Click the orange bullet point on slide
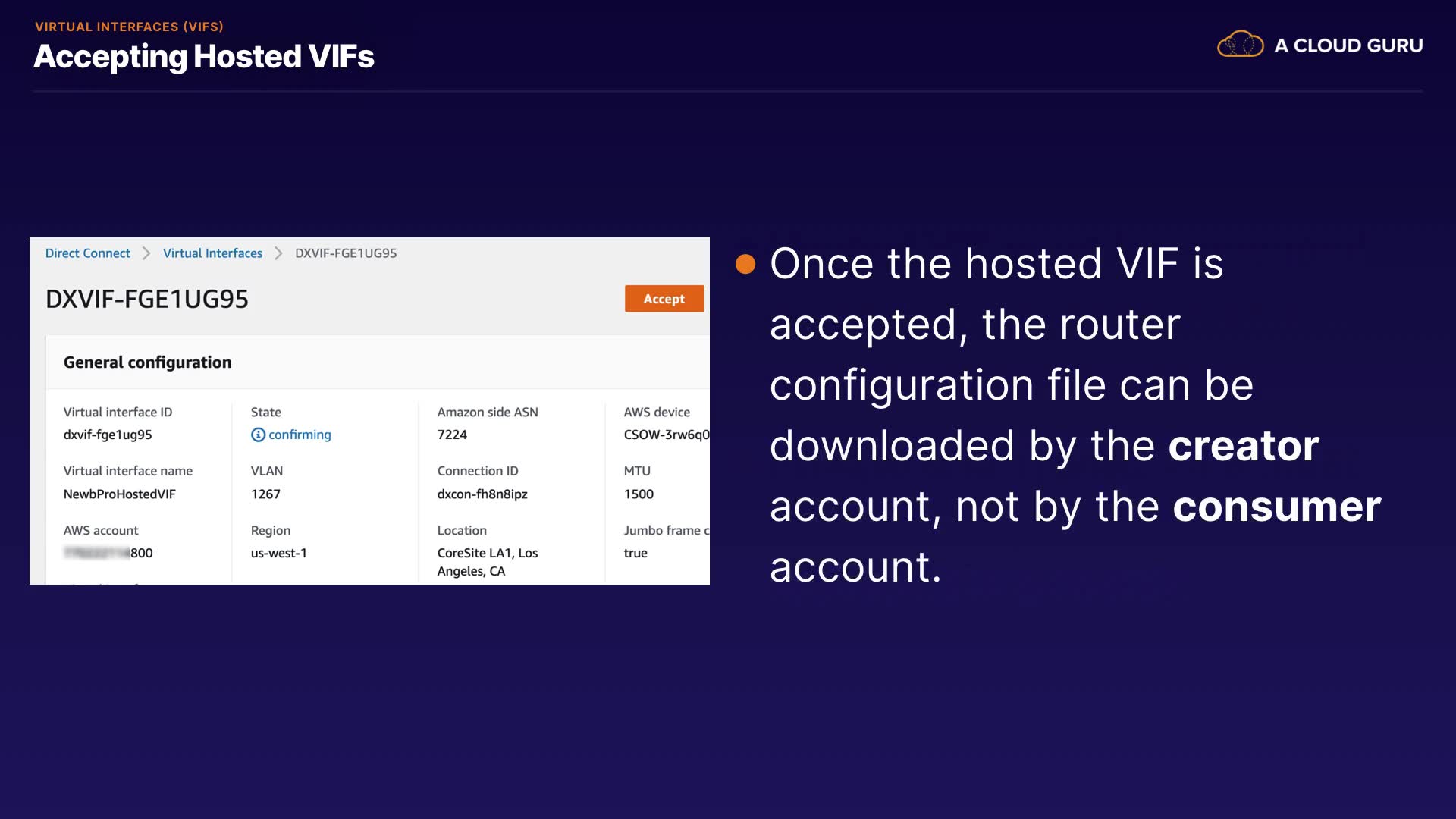Image resolution: width=1456 pixels, height=819 pixels. click(745, 264)
